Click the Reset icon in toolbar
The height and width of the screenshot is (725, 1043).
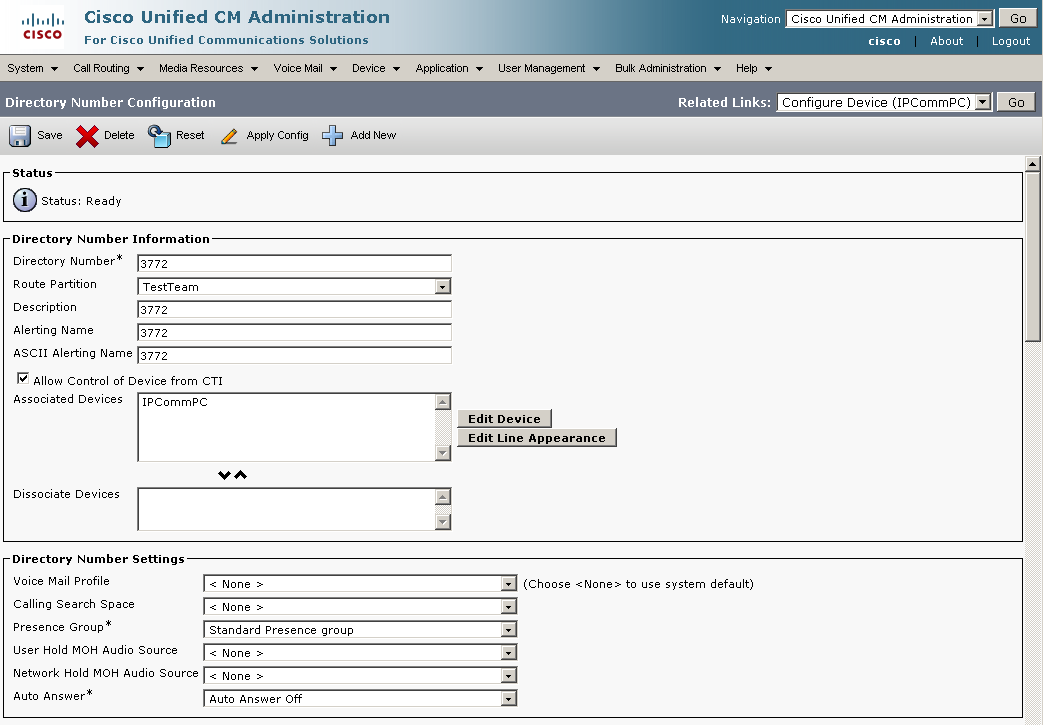(159, 136)
